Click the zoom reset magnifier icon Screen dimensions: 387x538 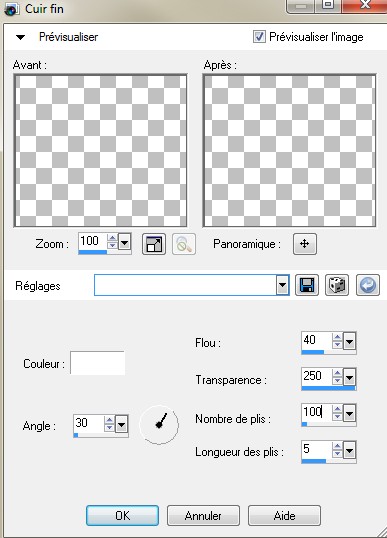coord(184,244)
